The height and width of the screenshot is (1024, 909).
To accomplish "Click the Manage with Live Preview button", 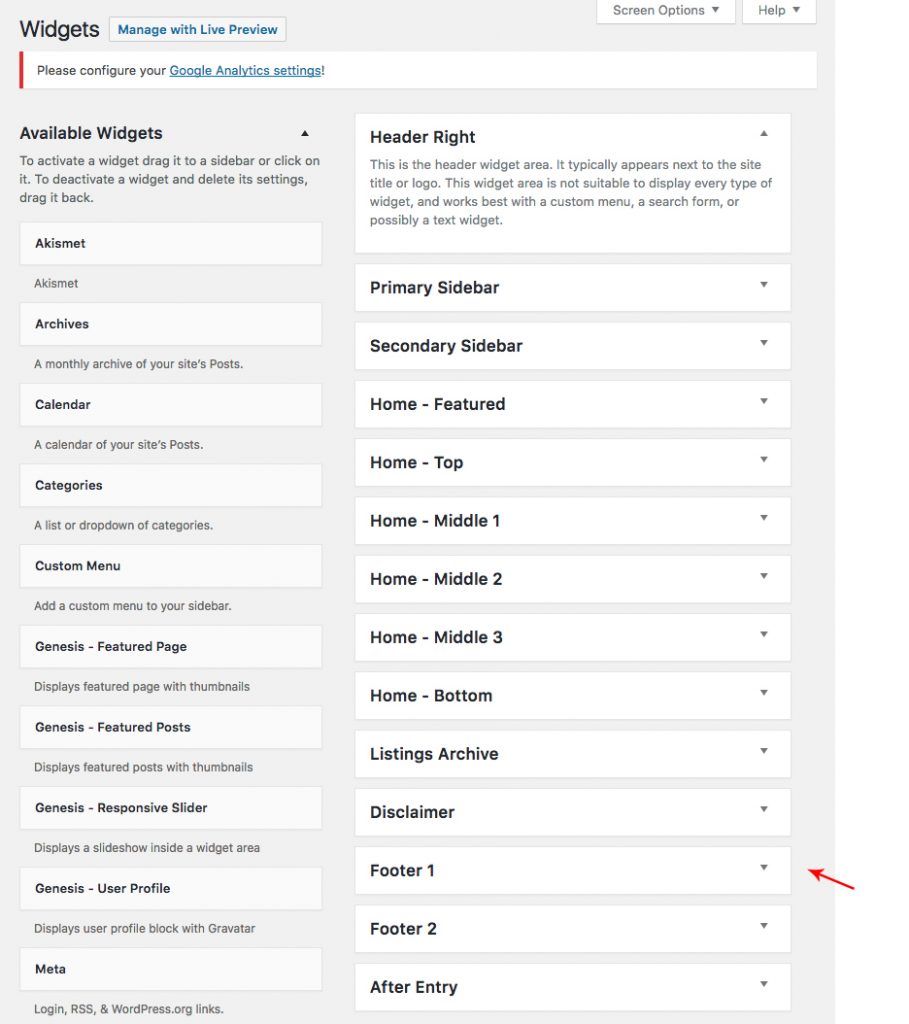I will [x=197, y=29].
